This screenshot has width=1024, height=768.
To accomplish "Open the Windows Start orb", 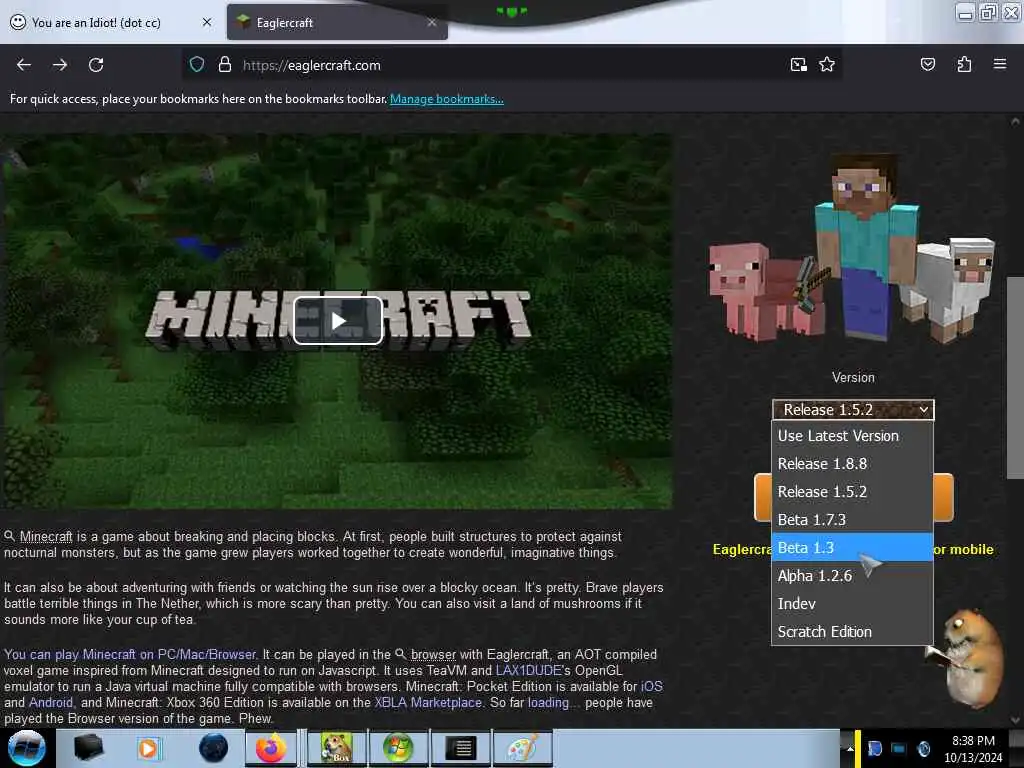I will pos(26,748).
